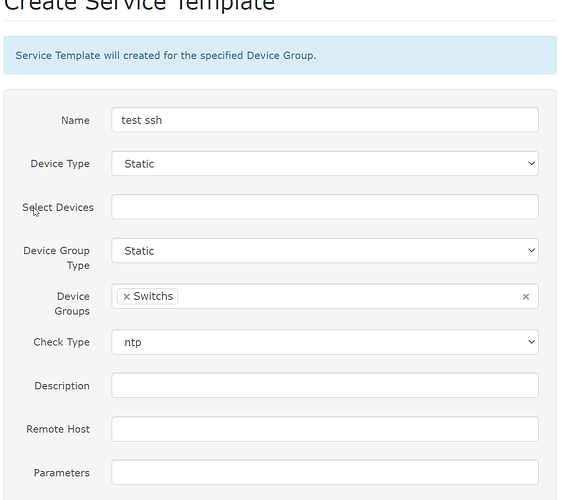Click the Check Type chevron arrow
Image resolution: width=572 pixels, height=500 pixels.
tap(532, 342)
